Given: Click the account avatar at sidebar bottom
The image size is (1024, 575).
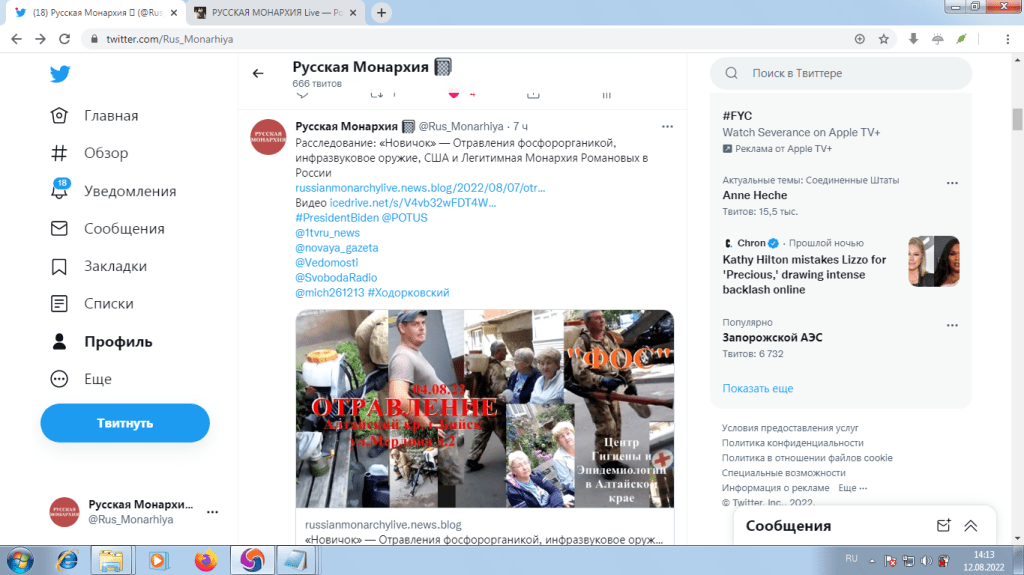Looking at the screenshot, I should 65,512.
